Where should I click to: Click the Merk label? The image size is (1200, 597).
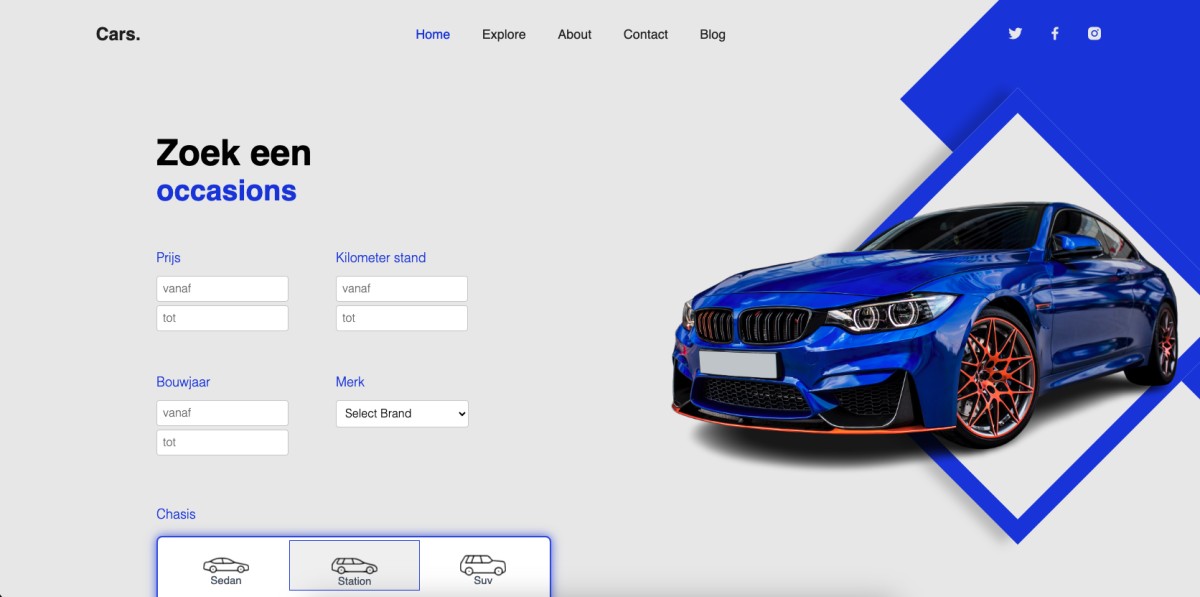pyautogui.click(x=350, y=382)
